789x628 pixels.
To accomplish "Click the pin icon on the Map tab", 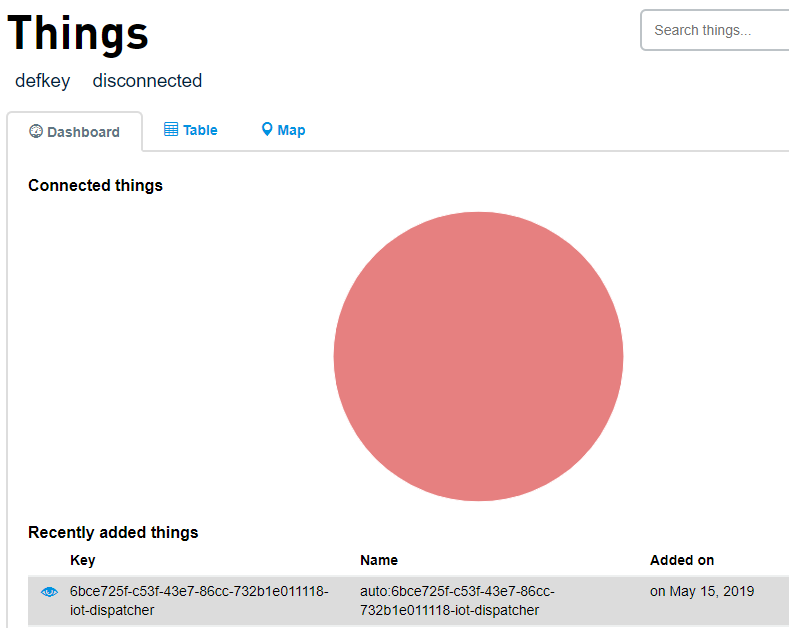I will (267, 130).
